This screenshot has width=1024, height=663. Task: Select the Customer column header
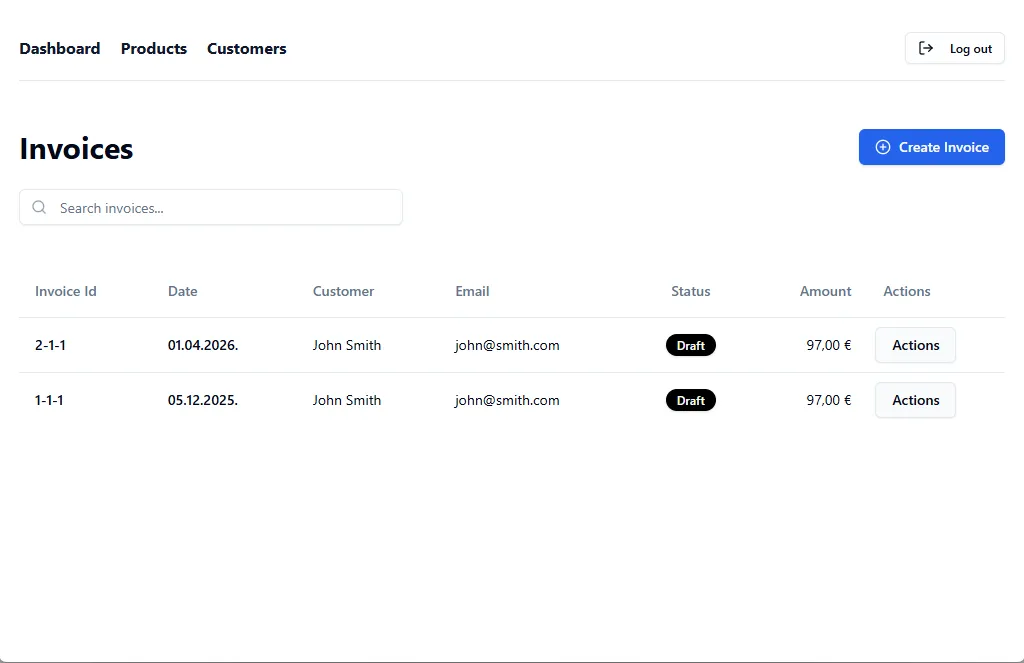click(343, 291)
